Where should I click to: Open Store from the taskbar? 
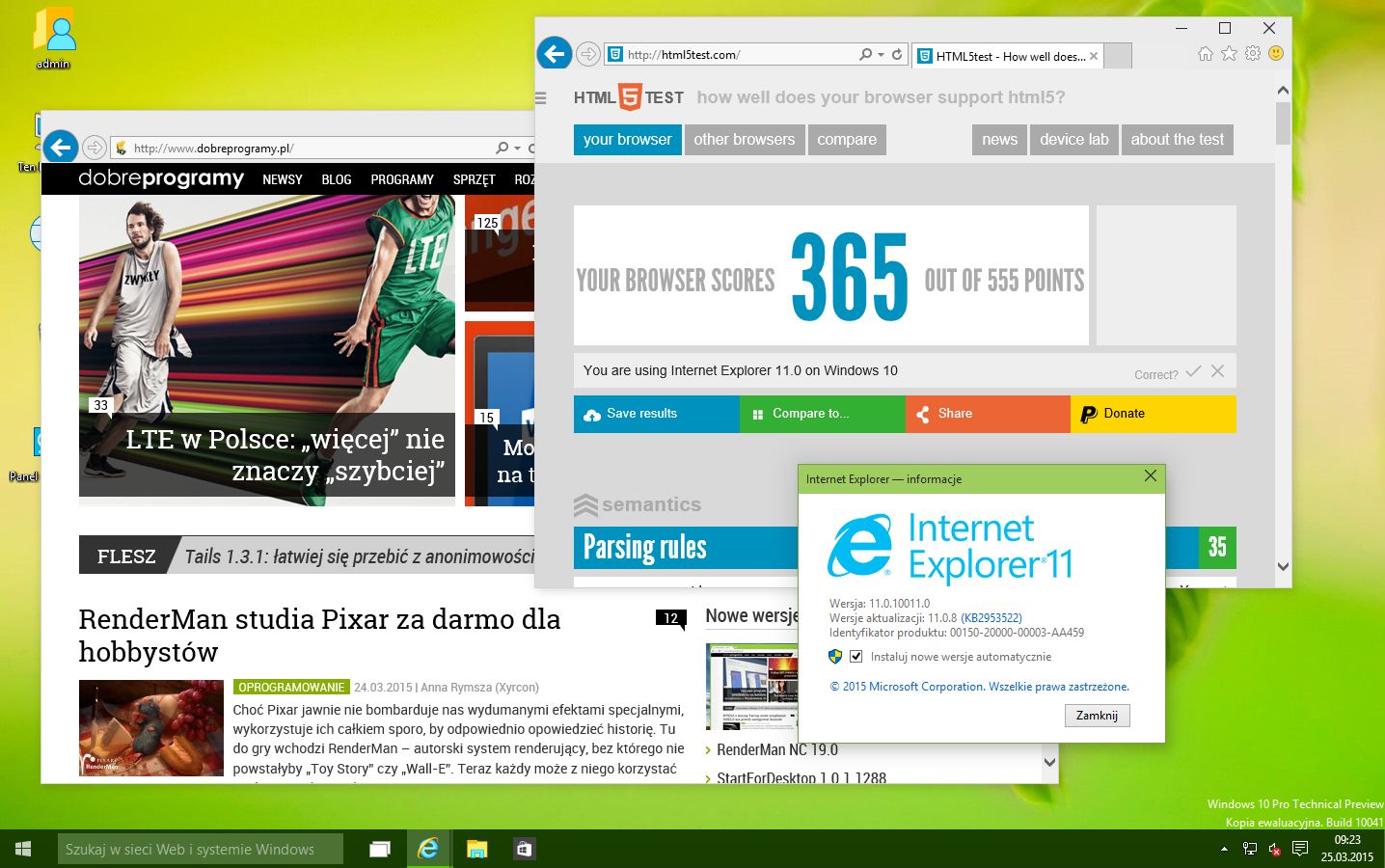pyautogui.click(x=524, y=849)
